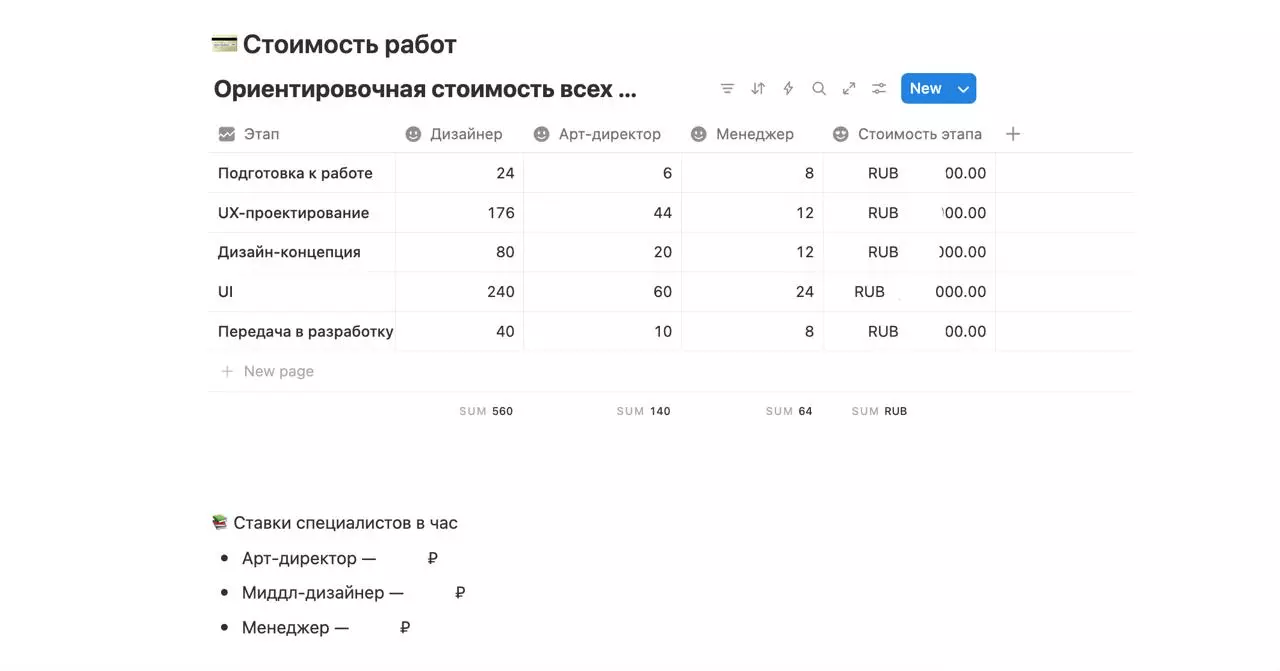Open the Подготовка к работе row

point(295,173)
